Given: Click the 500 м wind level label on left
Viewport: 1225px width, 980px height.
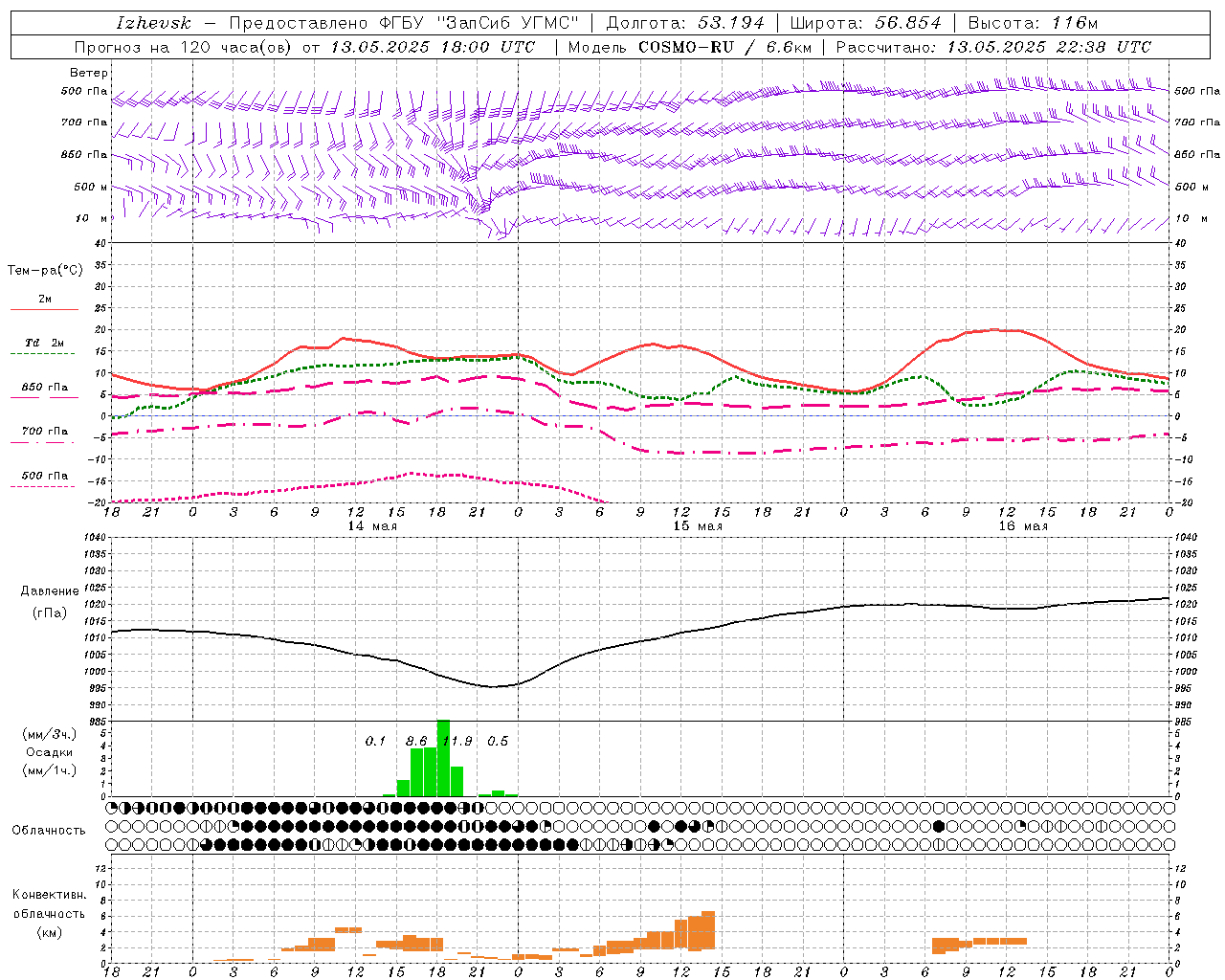Looking at the screenshot, I should (91, 187).
